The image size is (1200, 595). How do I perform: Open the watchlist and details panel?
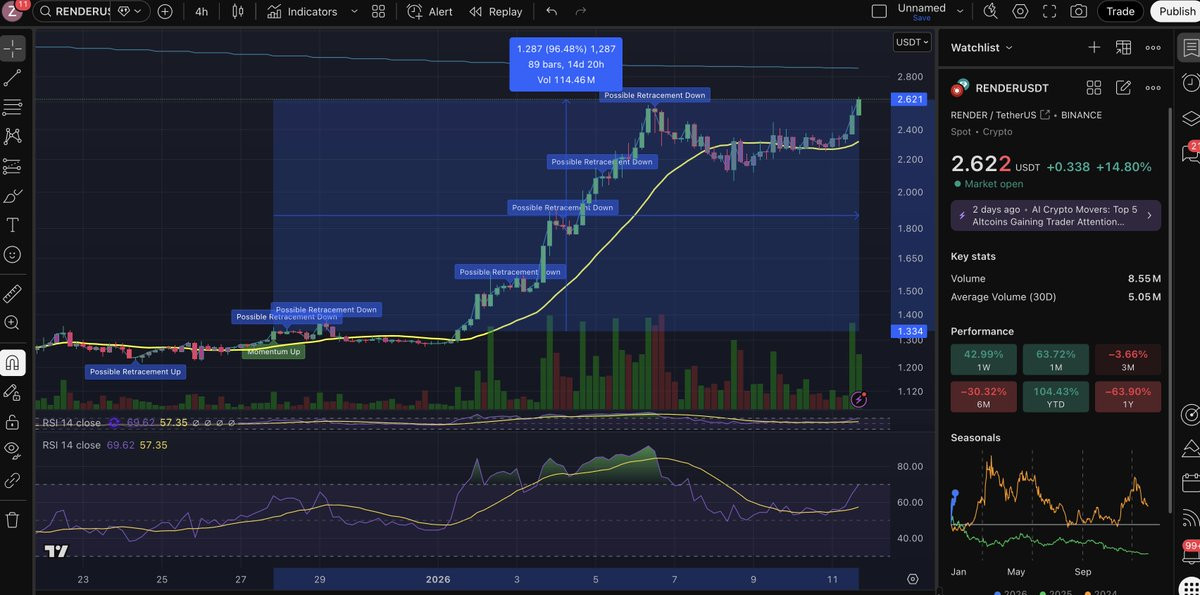point(1189,48)
